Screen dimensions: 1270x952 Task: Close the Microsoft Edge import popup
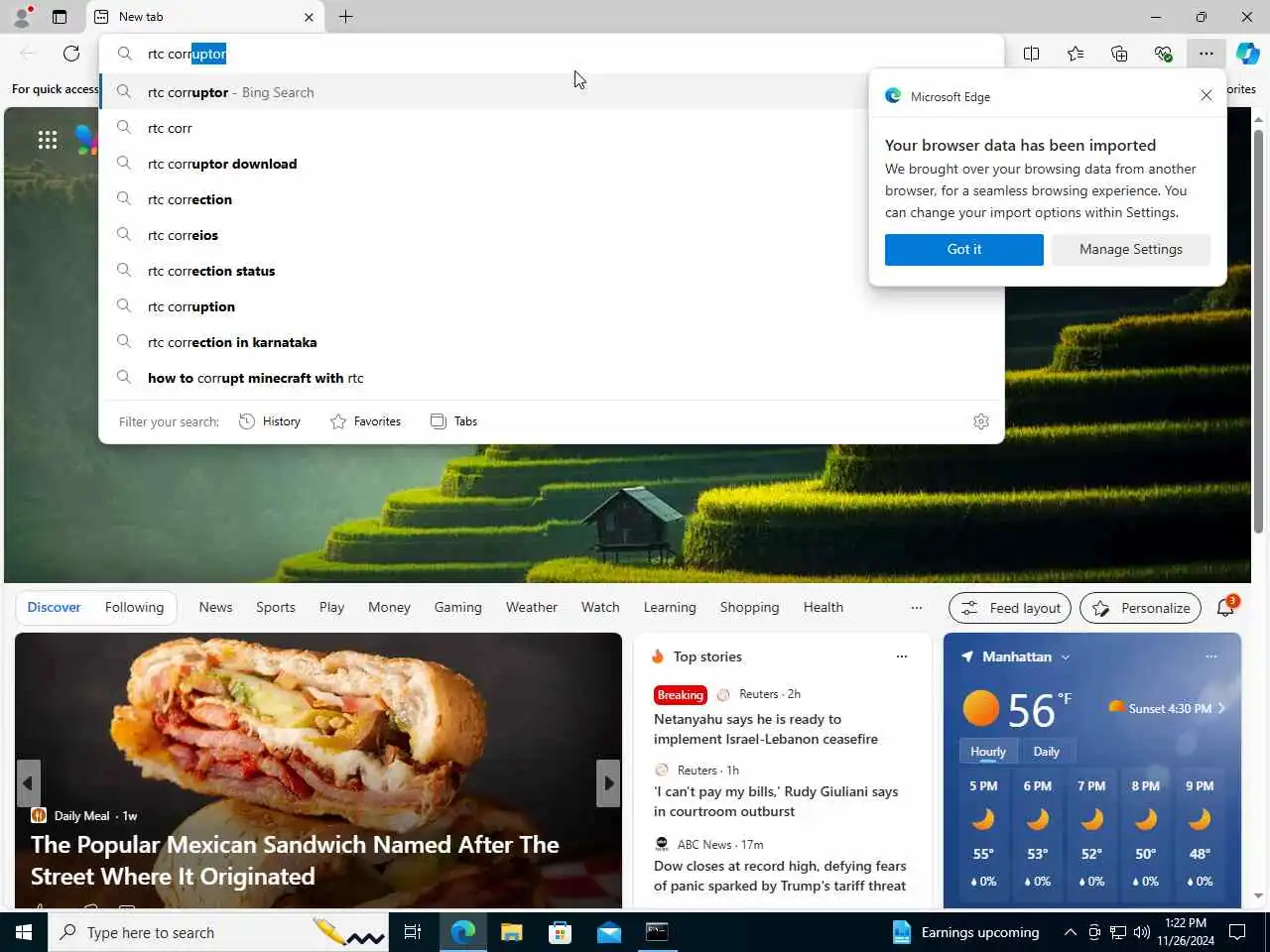pyautogui.click(x=1206, y=95)
